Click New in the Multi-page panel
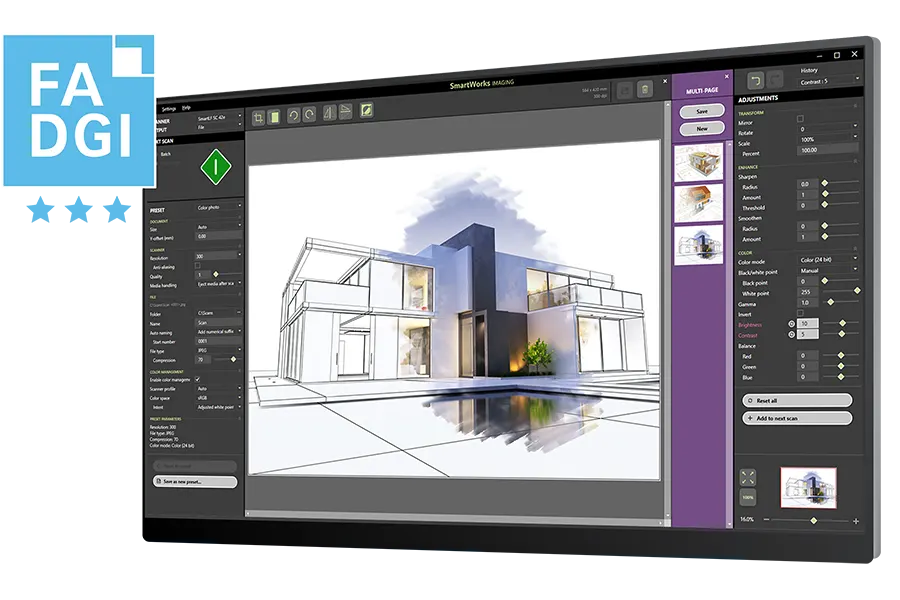Screen dimensions: 900x600 point(701,129)
